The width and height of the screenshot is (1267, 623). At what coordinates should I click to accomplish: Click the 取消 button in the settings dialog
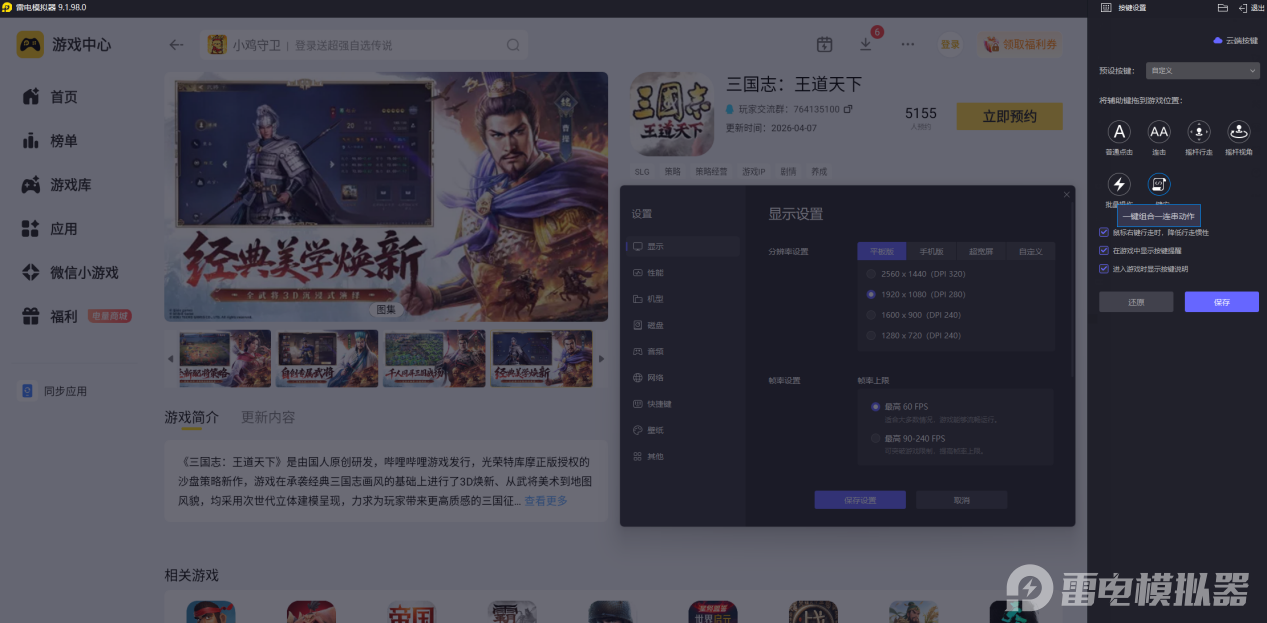point(962,500)
